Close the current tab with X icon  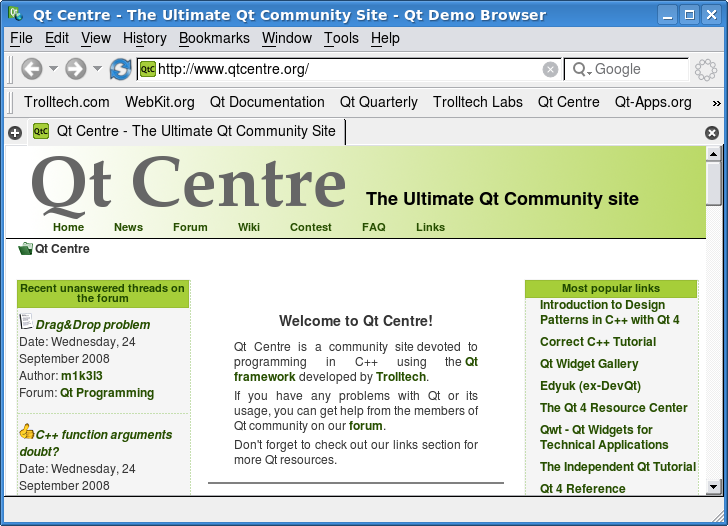click(x=712, y=133)
